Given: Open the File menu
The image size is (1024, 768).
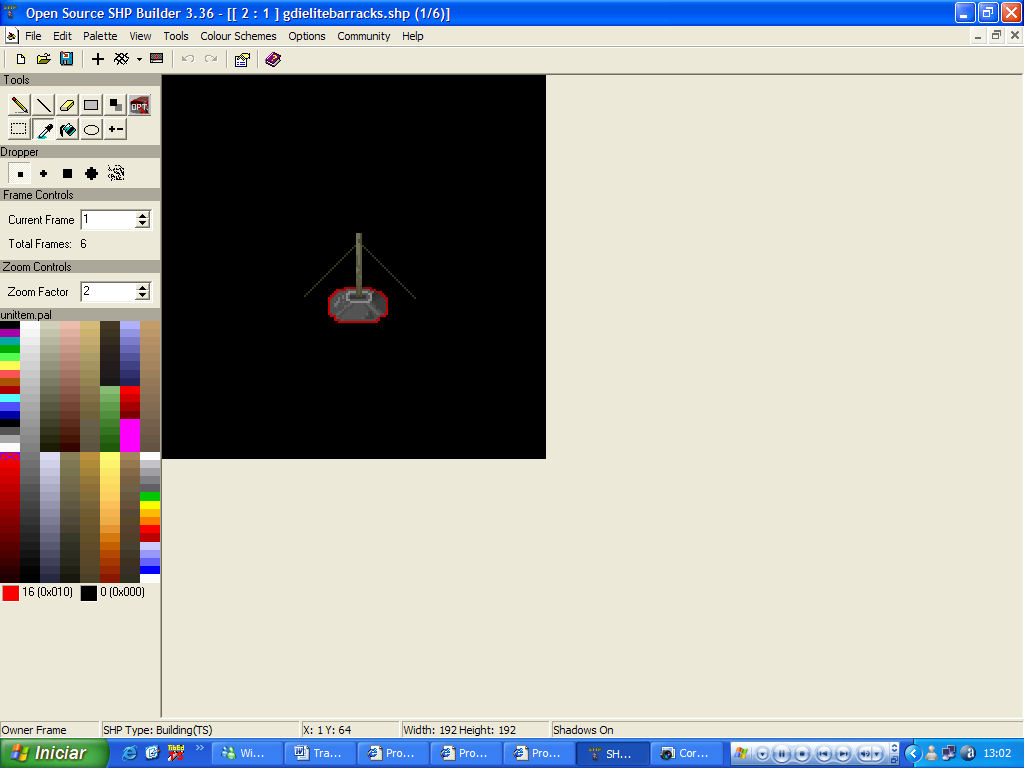Looking at the screenshot, I should pos(33,36).
